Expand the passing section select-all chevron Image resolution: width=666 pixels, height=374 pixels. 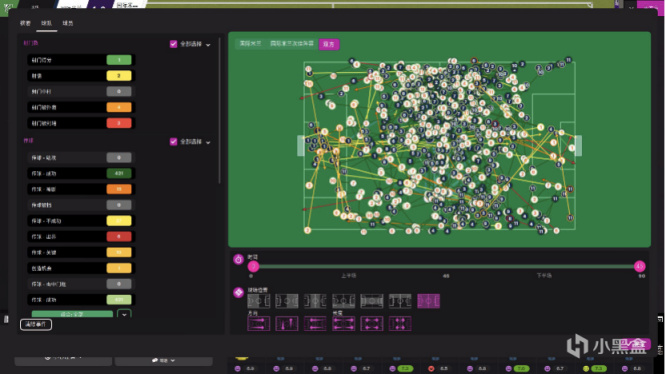coord(208,142)
